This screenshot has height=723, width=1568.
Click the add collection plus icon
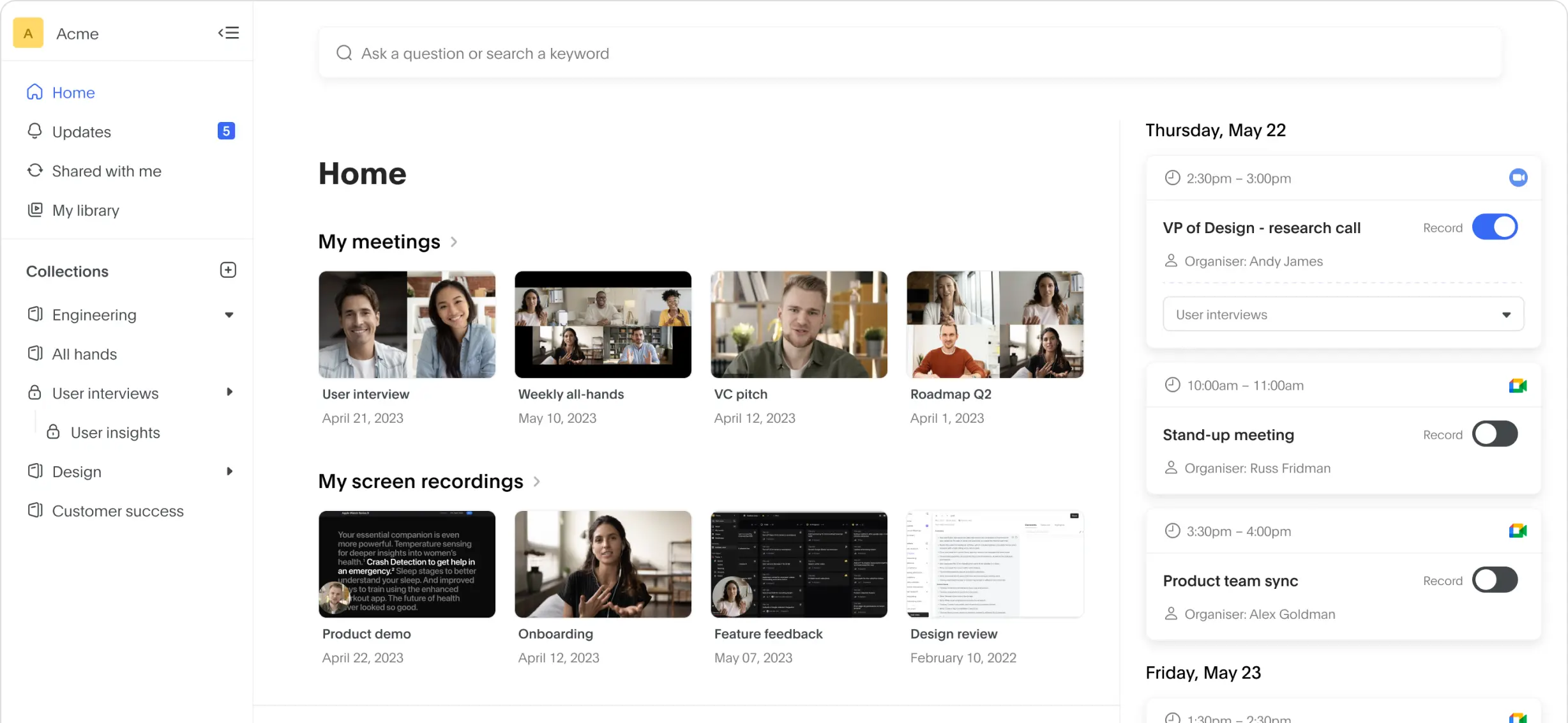[x=228, y=270]
